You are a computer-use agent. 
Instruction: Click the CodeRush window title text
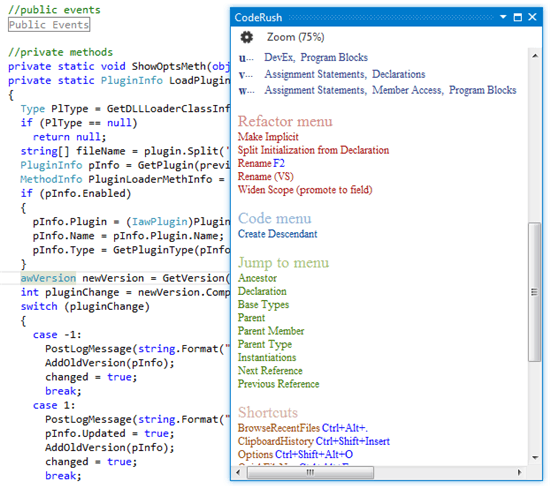pos(258,17)
